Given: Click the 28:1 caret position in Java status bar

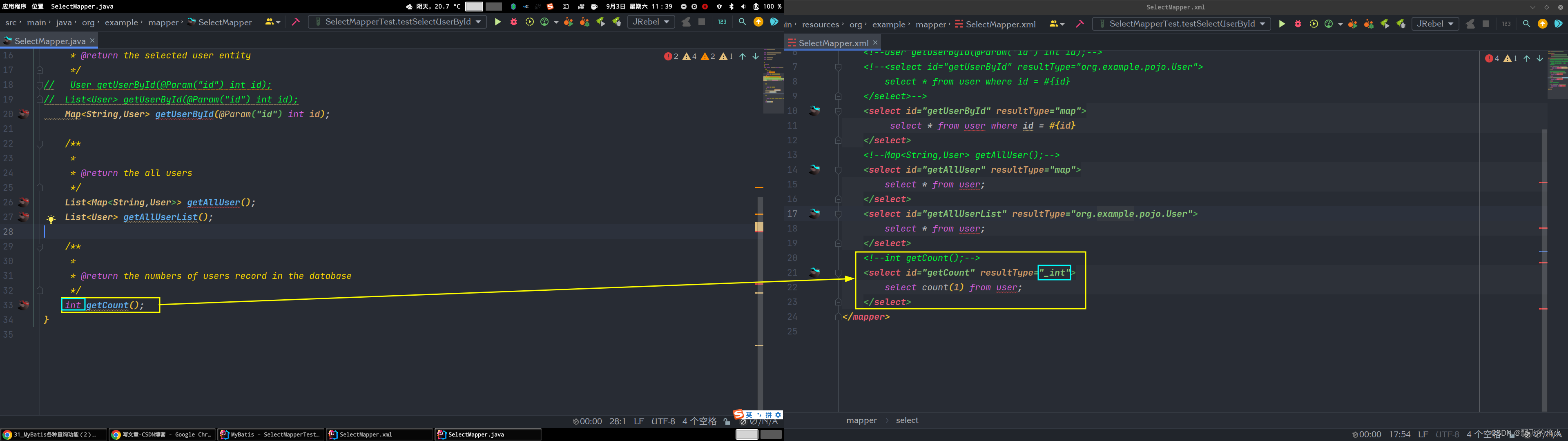Looking at the screenshot, I should tap(617, 421).
